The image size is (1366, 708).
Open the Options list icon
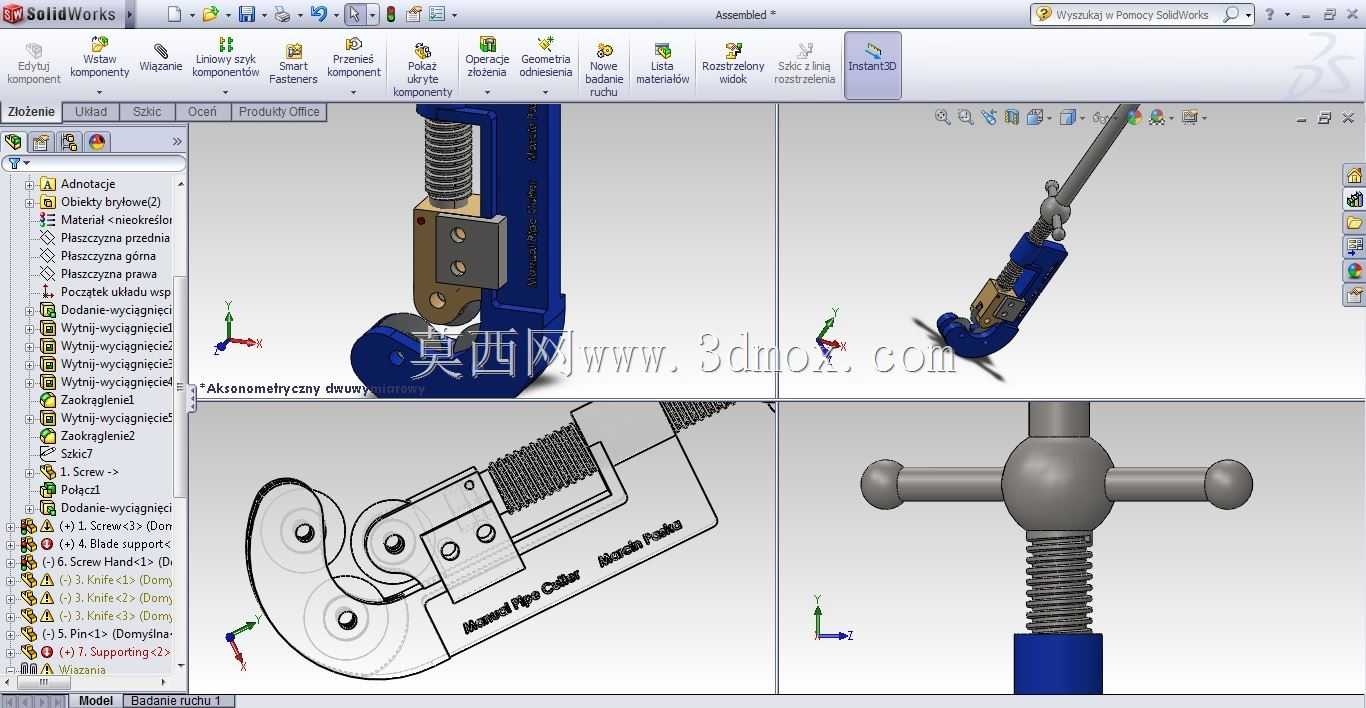click(437, 14)
